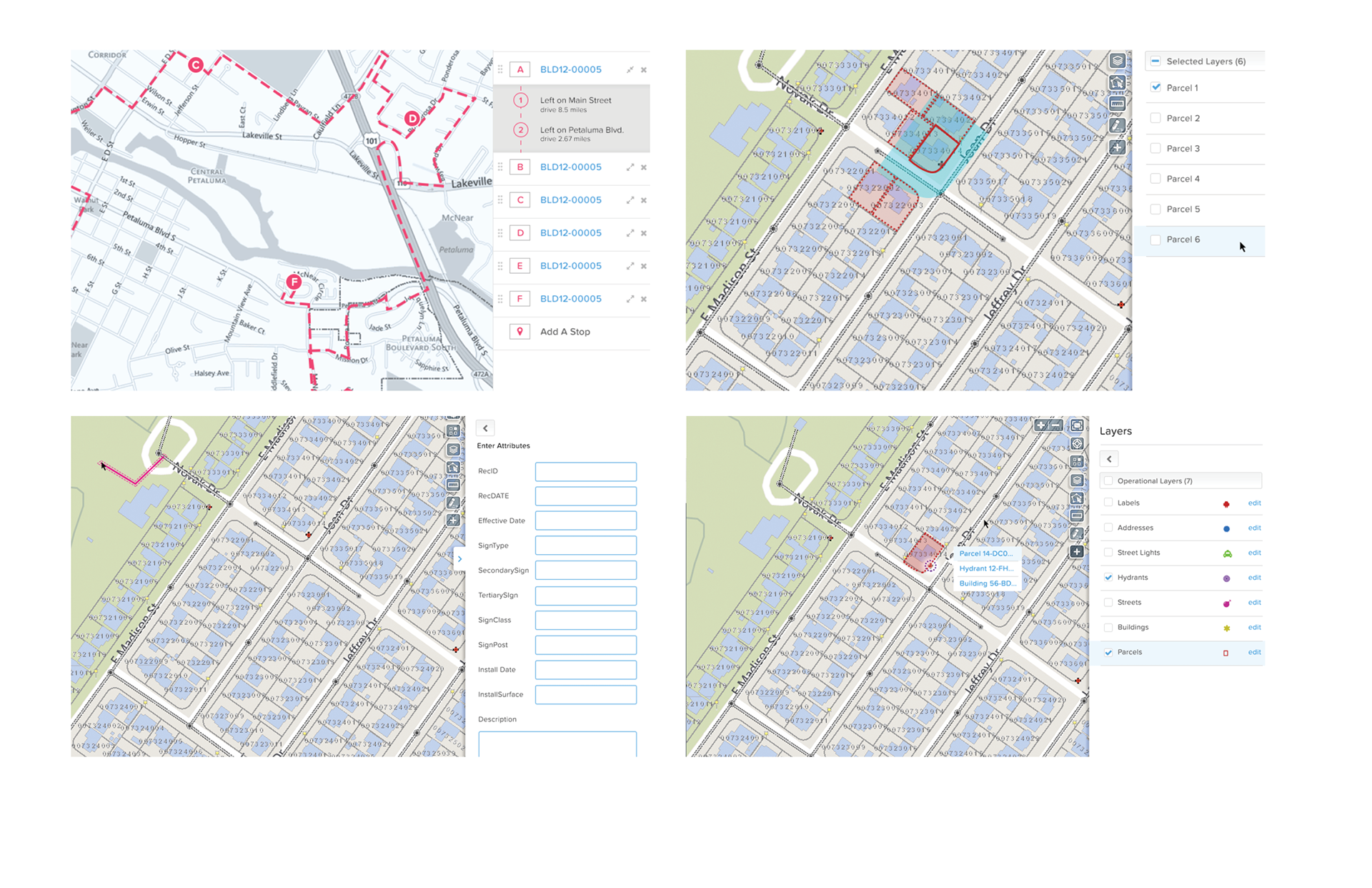This screenshot has height=888, width=1372.
Task: Expand stop B directions with arrows icon
Action: click(630, 167)
